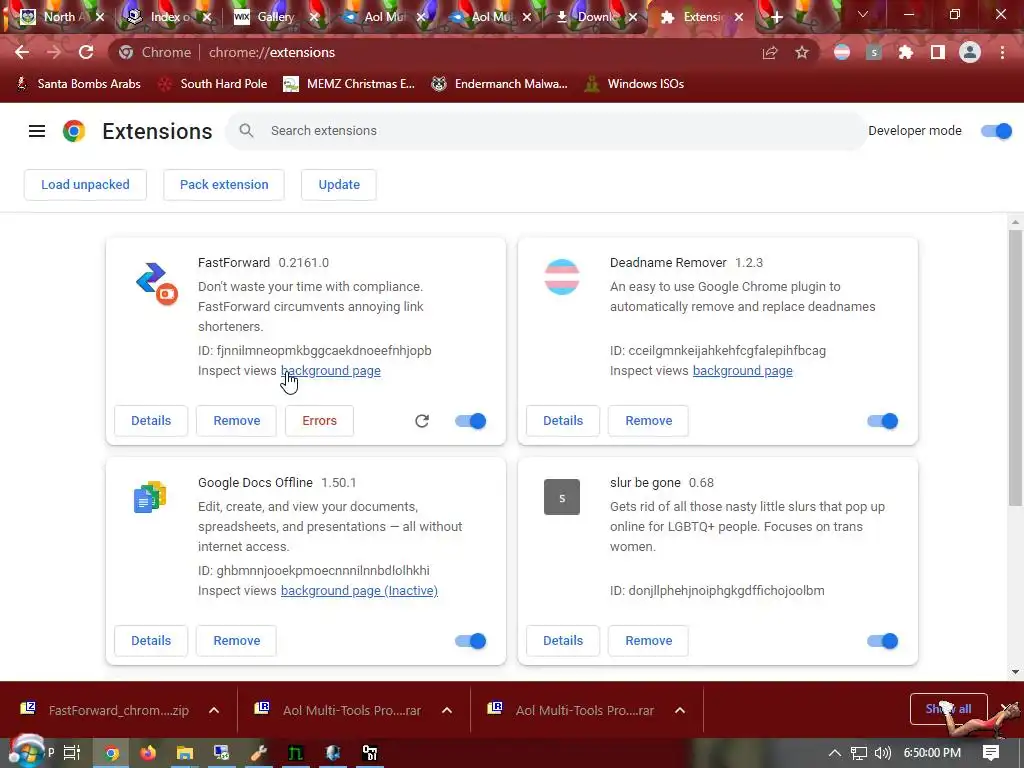Open Santa Bombs Arabs bookmark

tap(79, 84)
